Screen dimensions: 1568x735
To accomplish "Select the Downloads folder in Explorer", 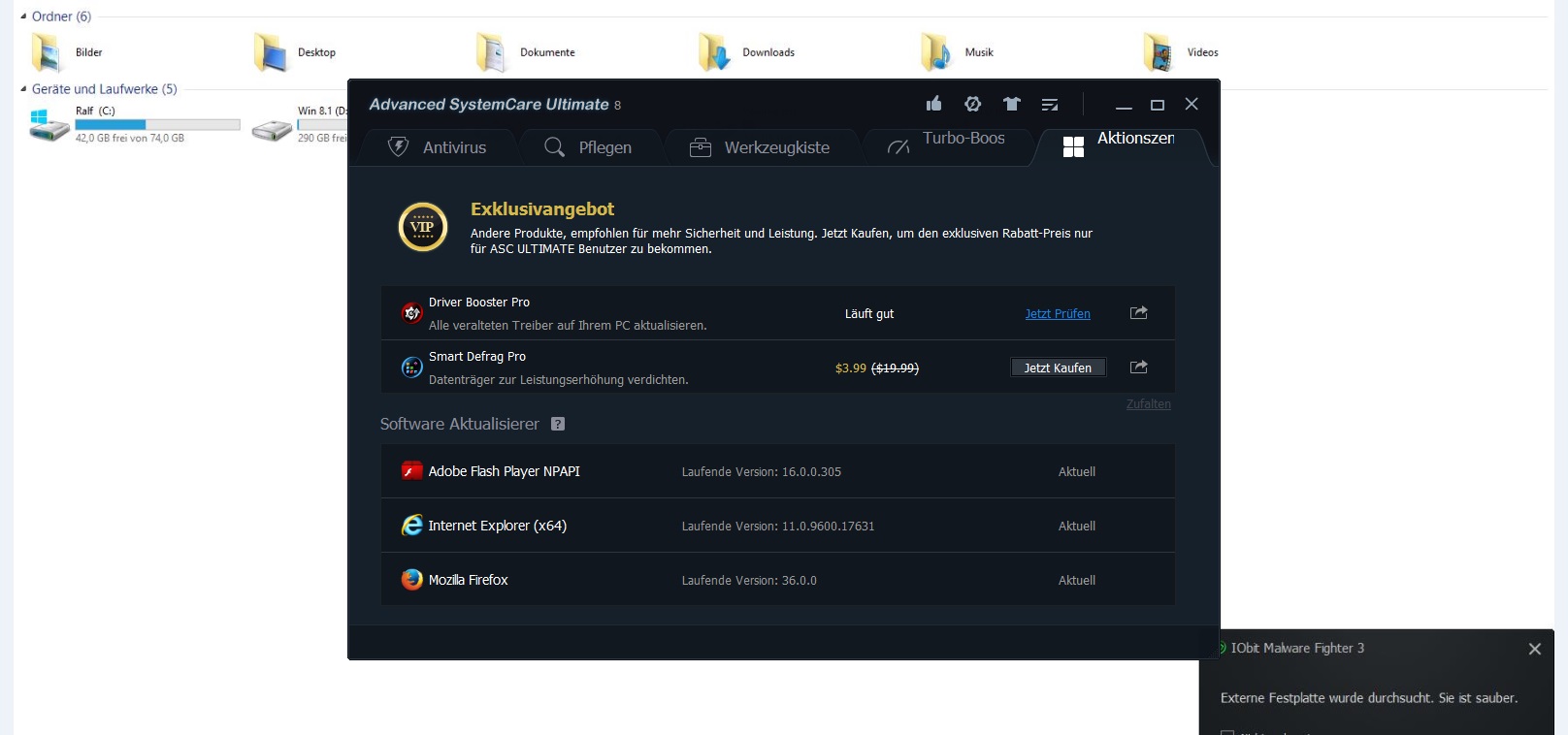I will point(746,52).
